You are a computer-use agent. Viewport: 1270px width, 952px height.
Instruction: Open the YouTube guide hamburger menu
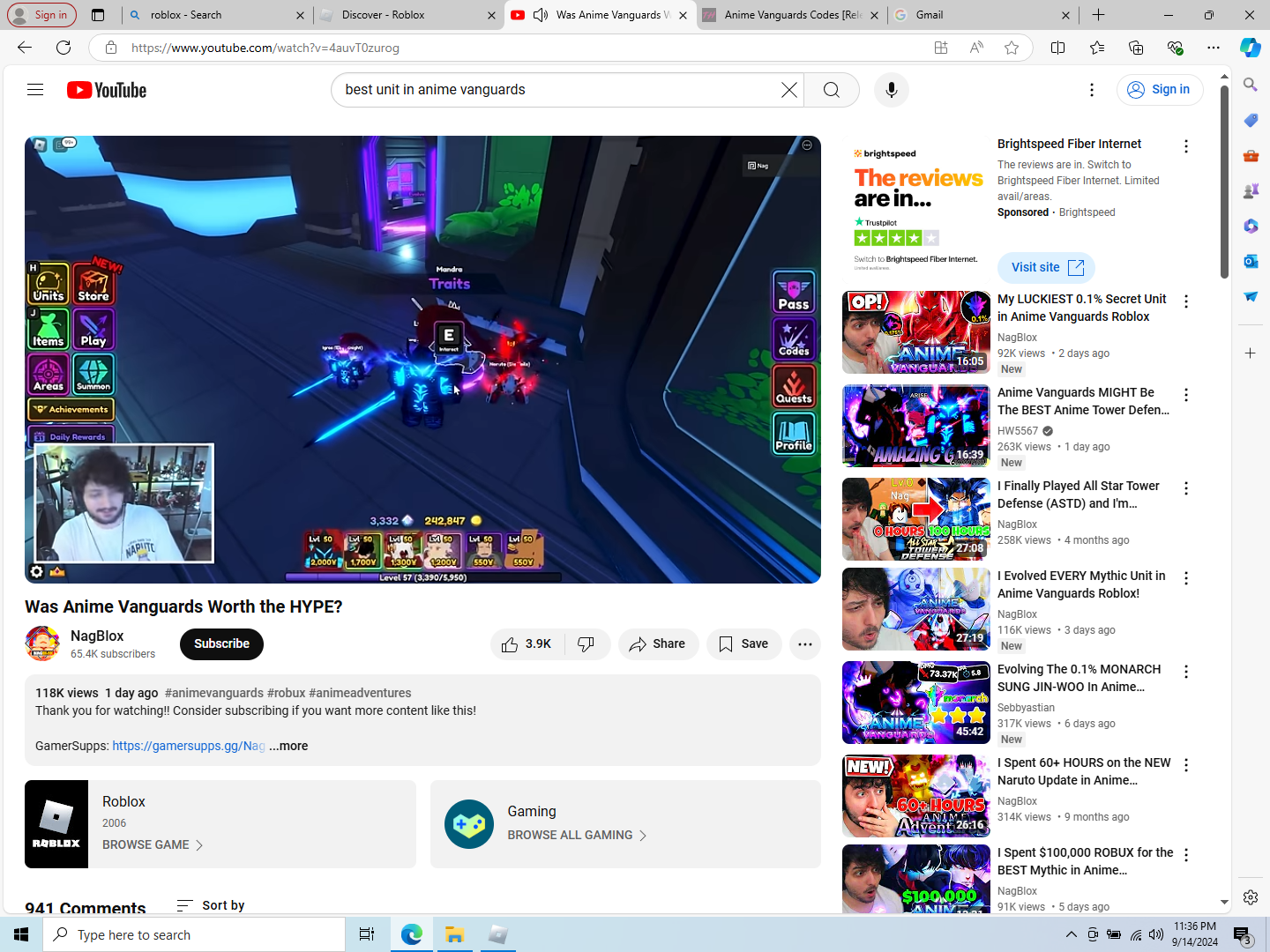(x=35, y=89)
